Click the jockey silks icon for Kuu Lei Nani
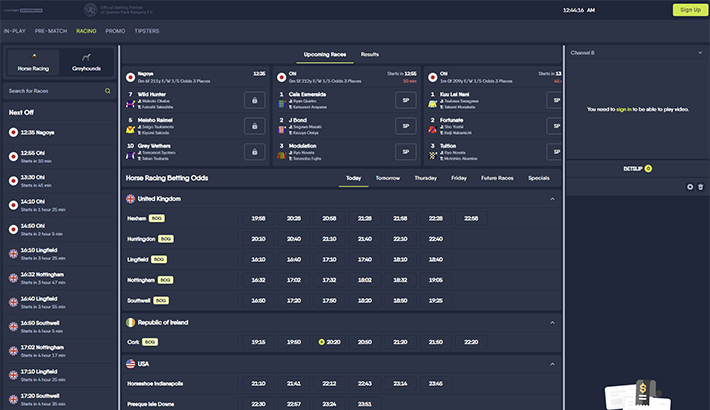 tap(432, 104)
